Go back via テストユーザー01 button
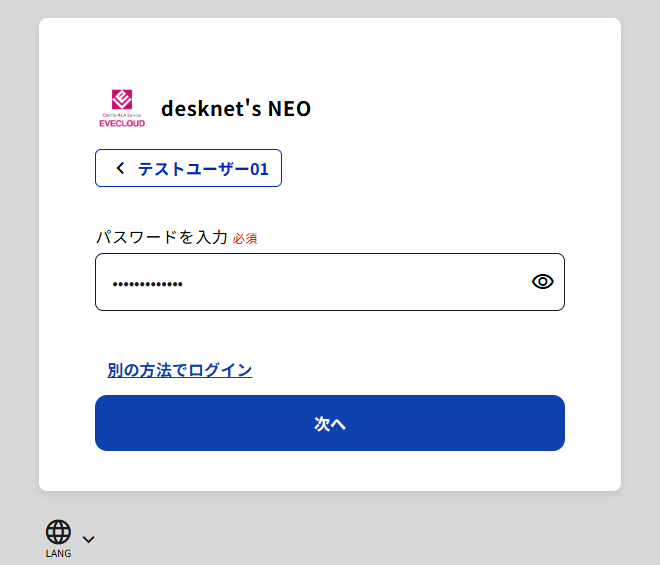Screen dimensions: 660x565 pos(188,168)
